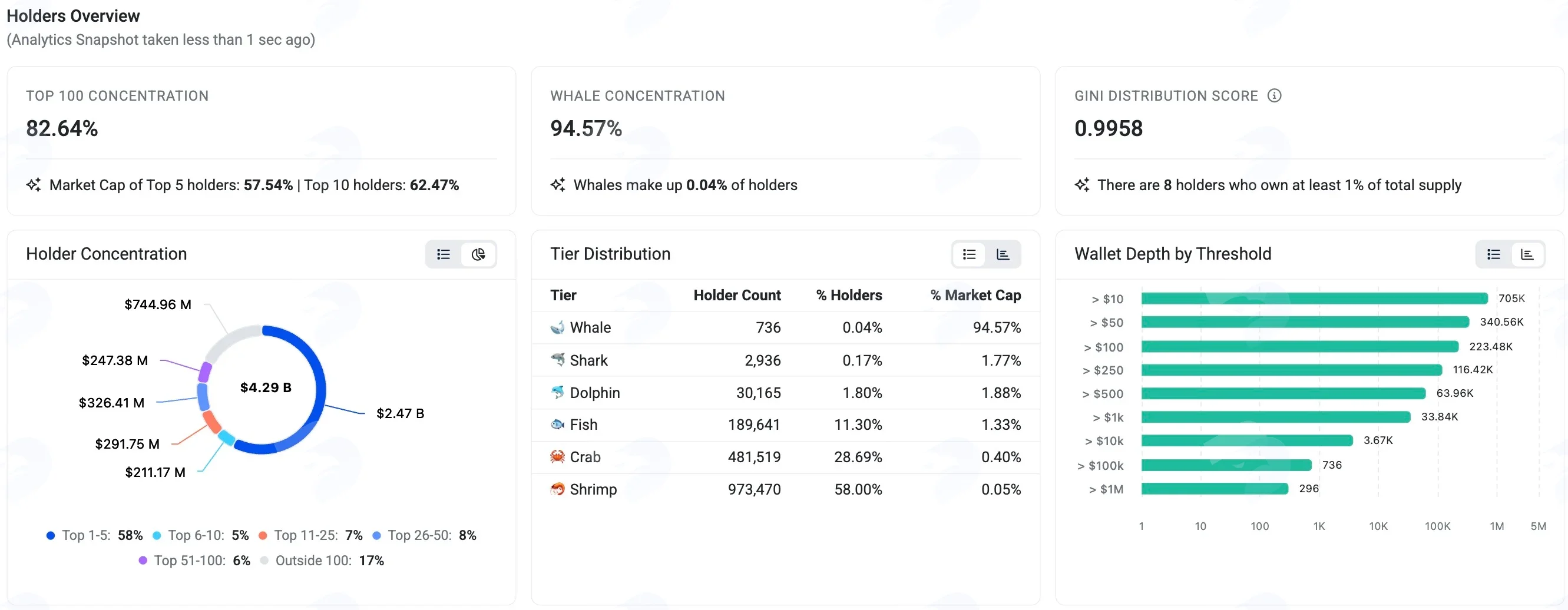Image resolution: width=1568 pixels, height=610 pixels.
Task: Switch Holder Concentration to pie chart view
Action: click(478, 254)
